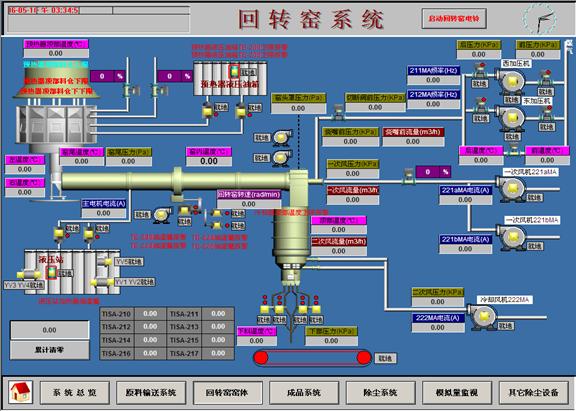Image resolution: width=576 pixels, height=411 pixels.
Task: Click the TISA-210 table cell
Action: [x=116, y=314]
